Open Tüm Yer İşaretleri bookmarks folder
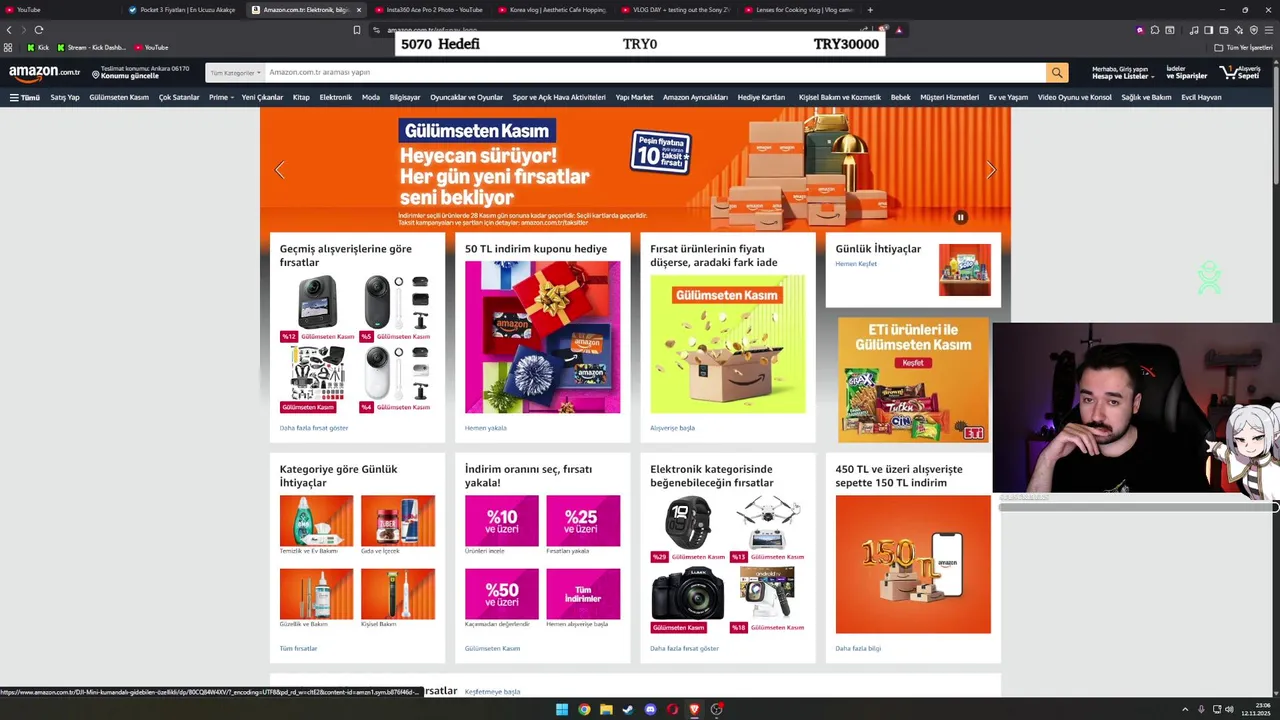Viewport: 1280px width, 720px height. pos(1244,47)
